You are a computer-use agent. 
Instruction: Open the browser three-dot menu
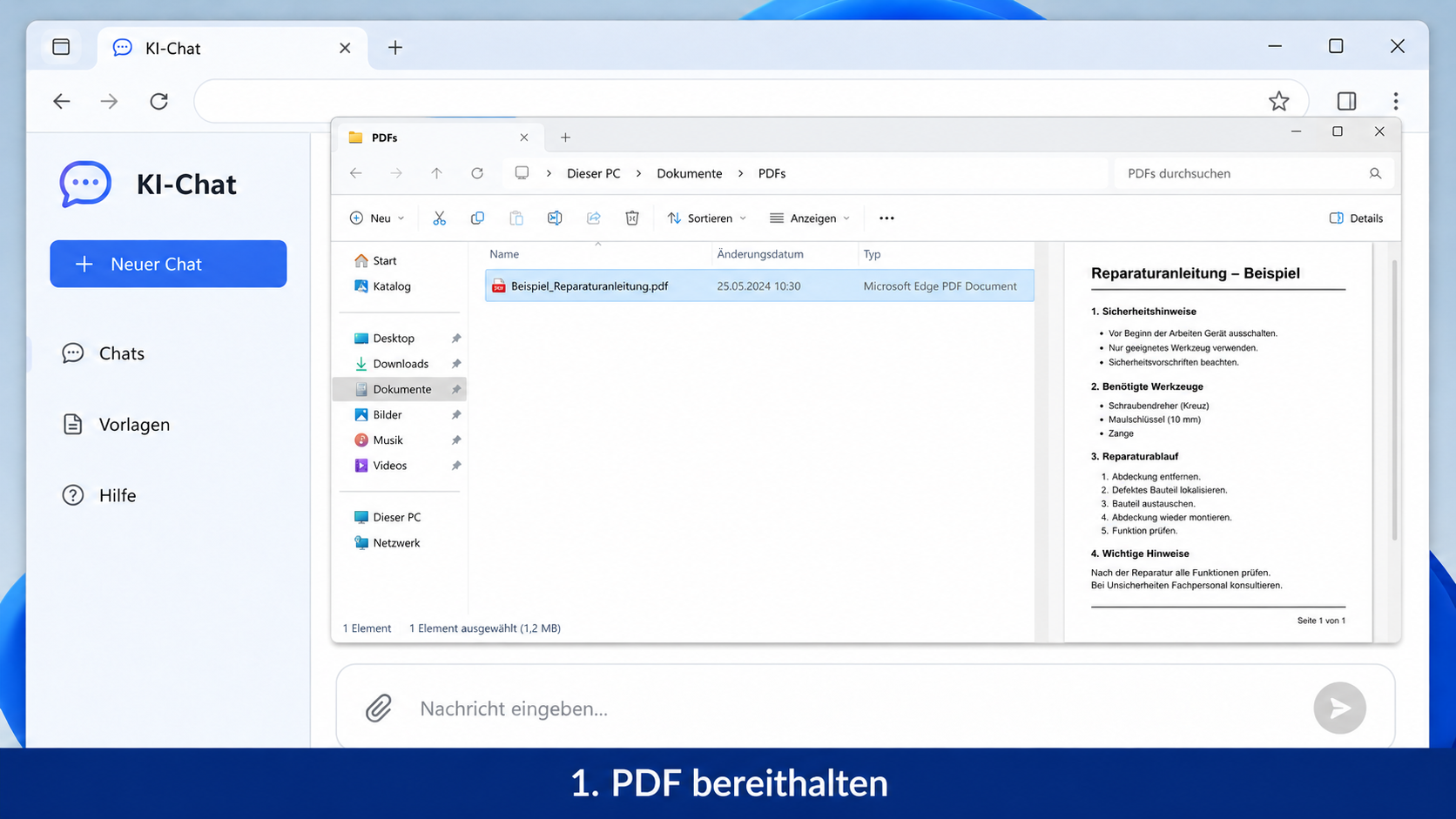[x=1396, y=101]
